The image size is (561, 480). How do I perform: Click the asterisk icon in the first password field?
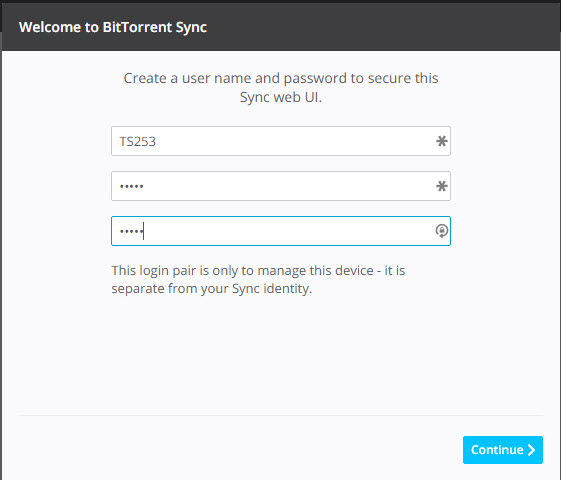(442, 186)
